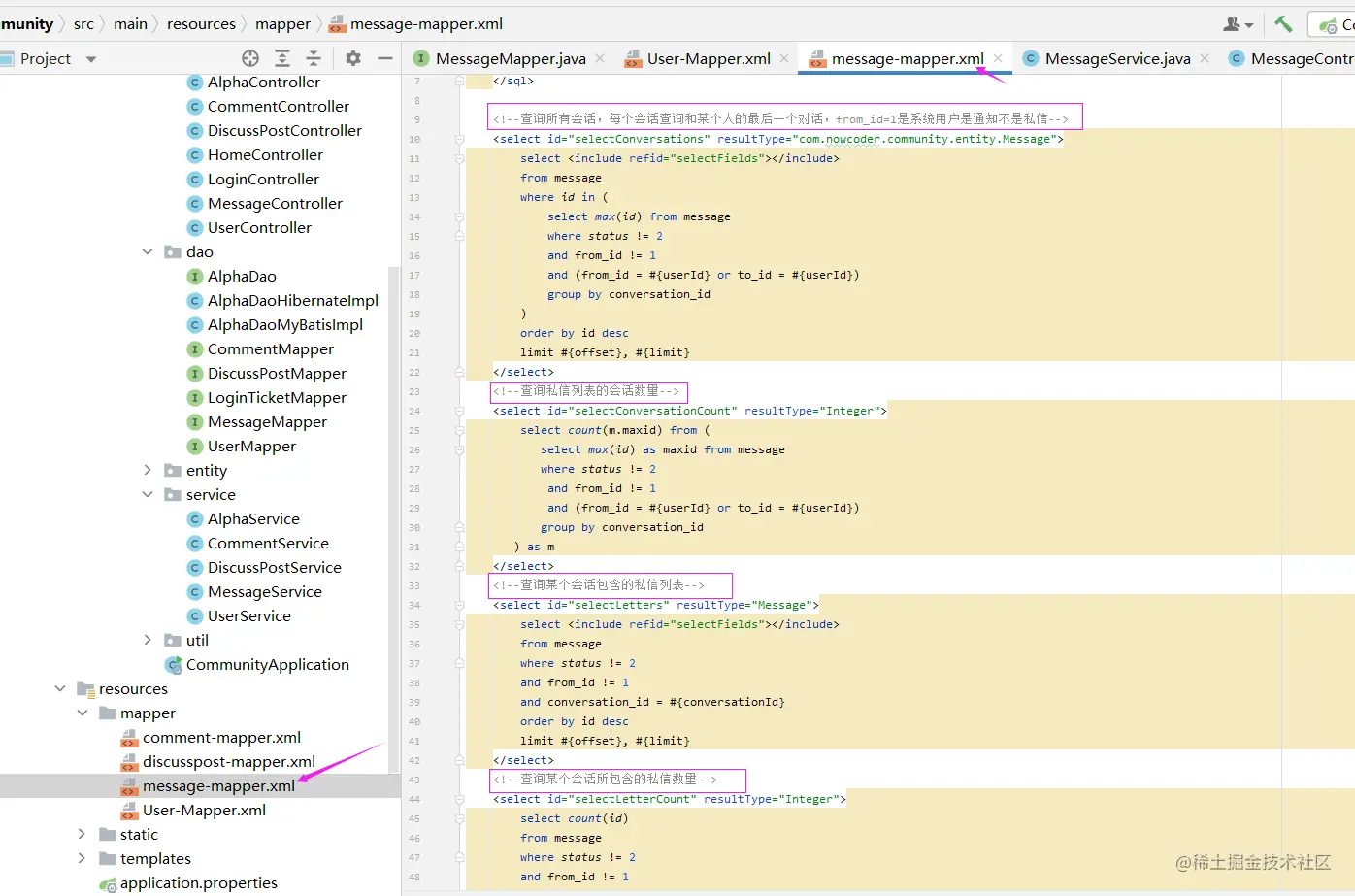The height and width of the screenshot is (896, 1355).
Task: Expand the static folder
Action: pyautogui.click(x=83, y=835)
